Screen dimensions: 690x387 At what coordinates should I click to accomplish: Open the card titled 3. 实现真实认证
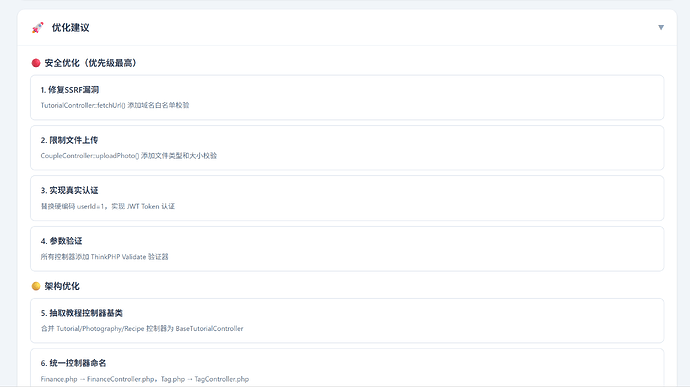pyautogui.click(x=347, y=198)
